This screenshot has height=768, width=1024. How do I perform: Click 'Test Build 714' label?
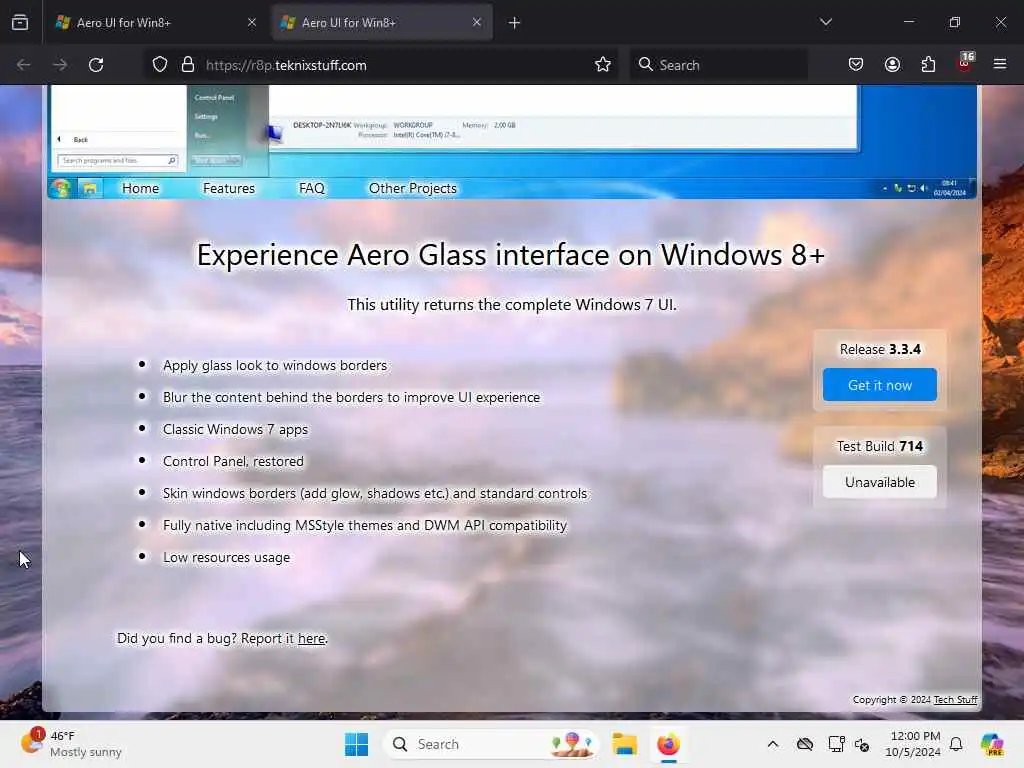tap(880, 446)
